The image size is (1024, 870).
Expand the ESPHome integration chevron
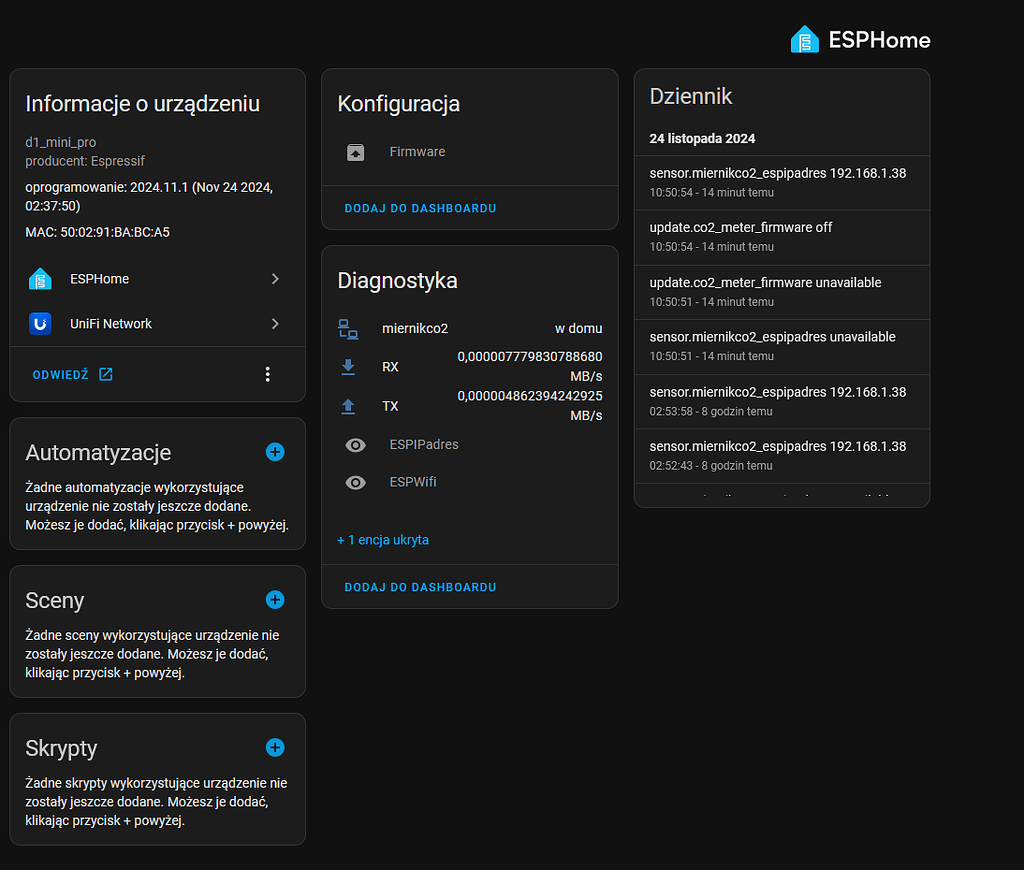(274, 279)
